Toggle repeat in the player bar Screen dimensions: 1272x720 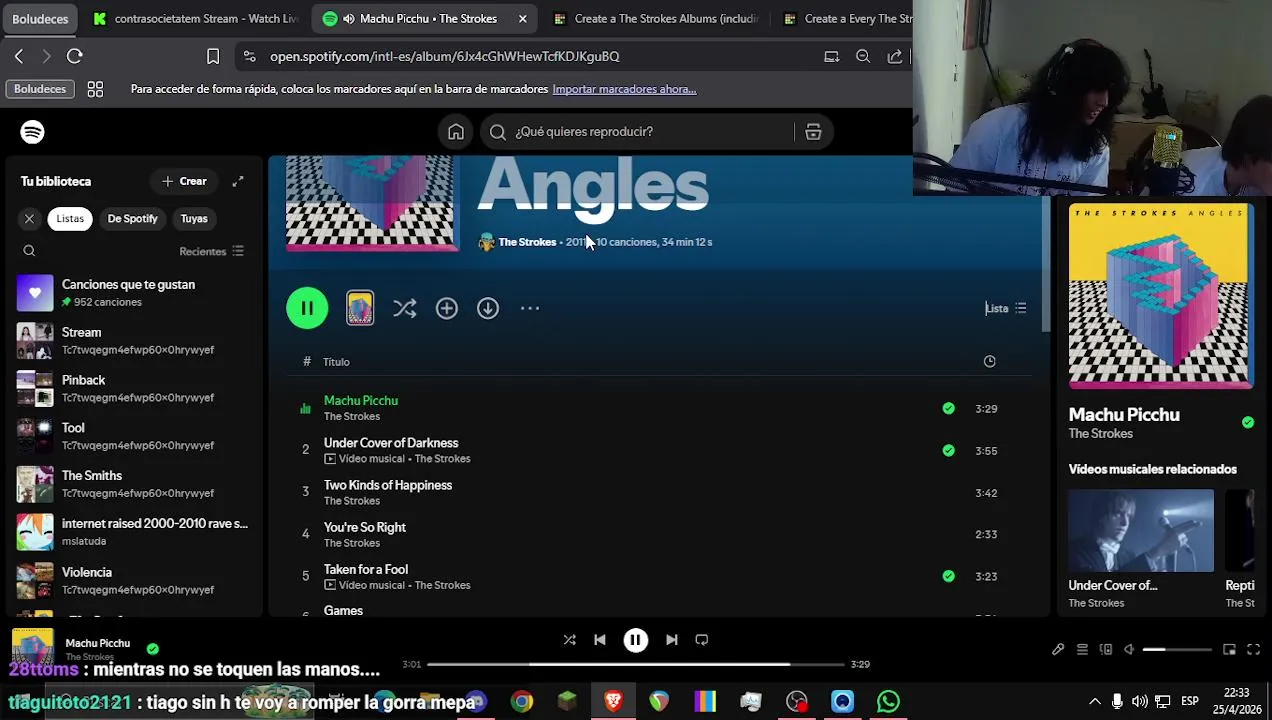[702, 640]
